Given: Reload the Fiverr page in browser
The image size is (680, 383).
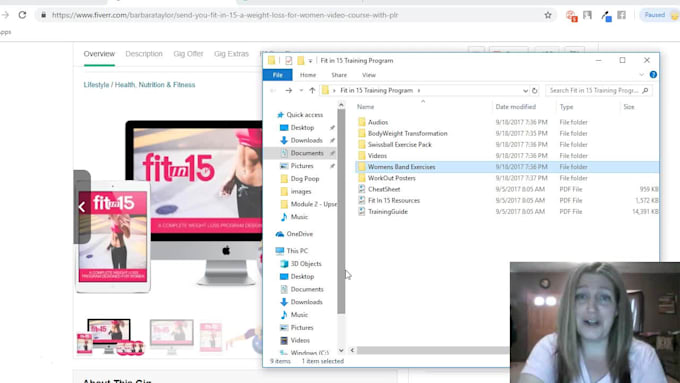Looking at the screenshot, I should click(x=22, y=15).
